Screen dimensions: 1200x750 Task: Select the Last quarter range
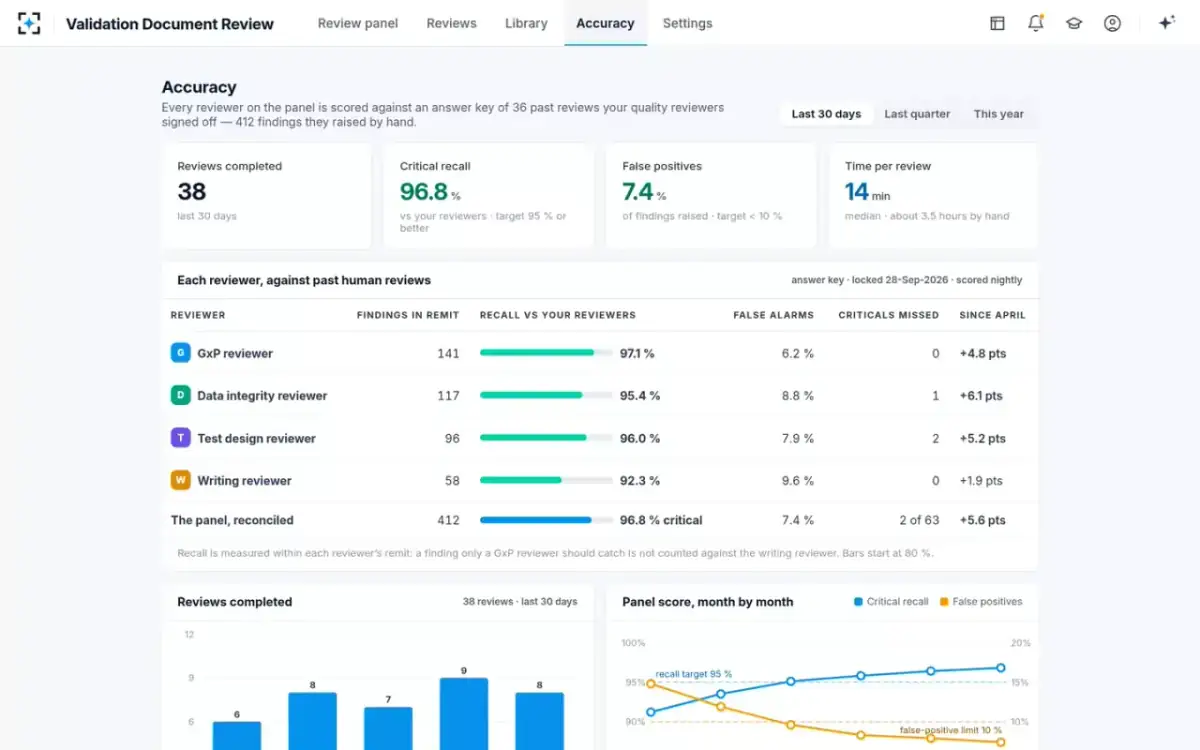click(x=917, y=114)
